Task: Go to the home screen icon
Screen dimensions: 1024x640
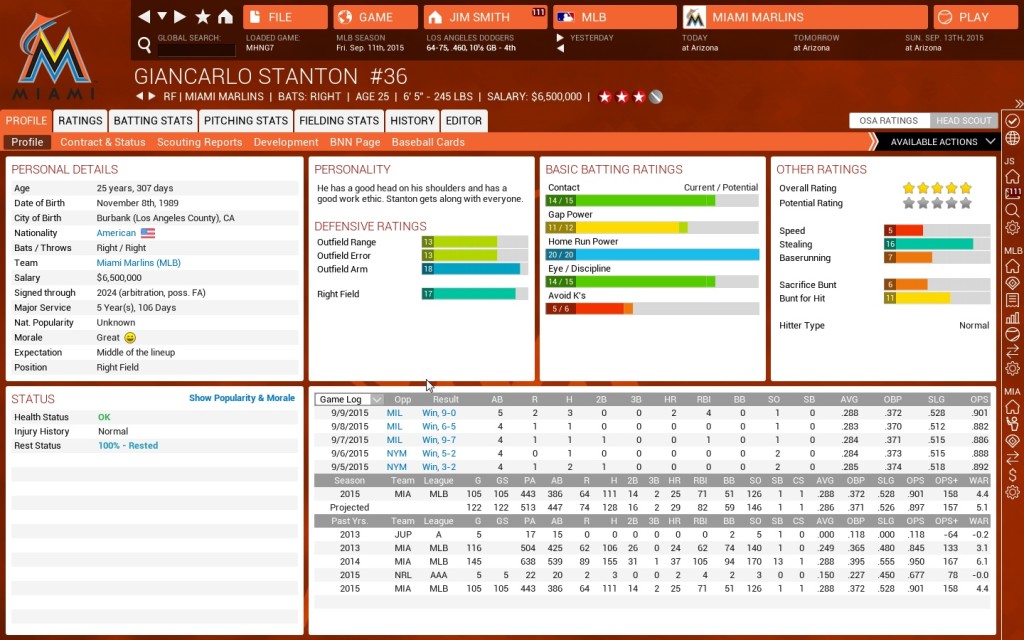Action: click(x=225, y=17)
